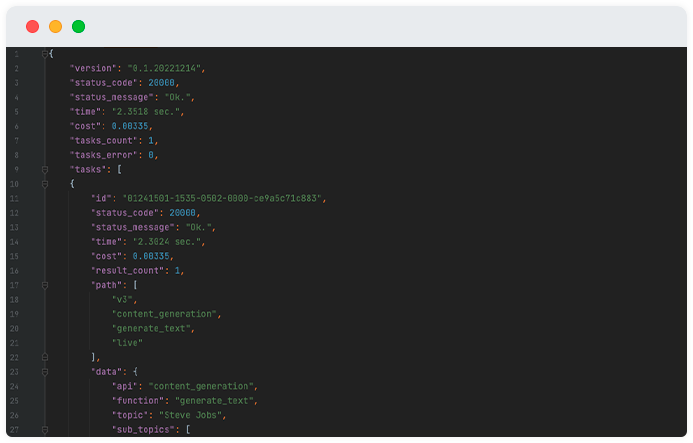Viewport: 693px width, 443px height.
Task: Click the version value "0.1.20221214"
Action: 164,69
